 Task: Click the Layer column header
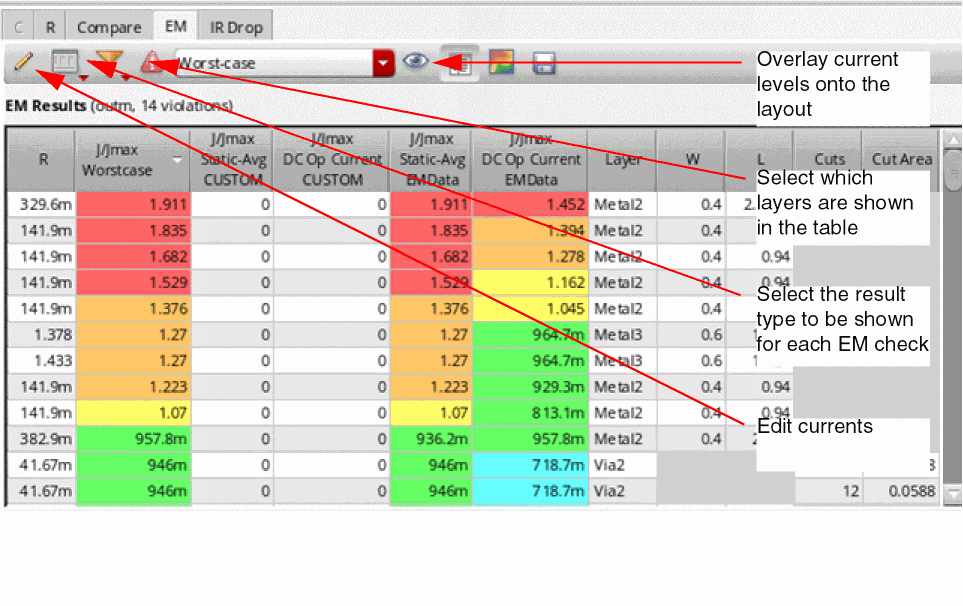[x=622, y=160]
